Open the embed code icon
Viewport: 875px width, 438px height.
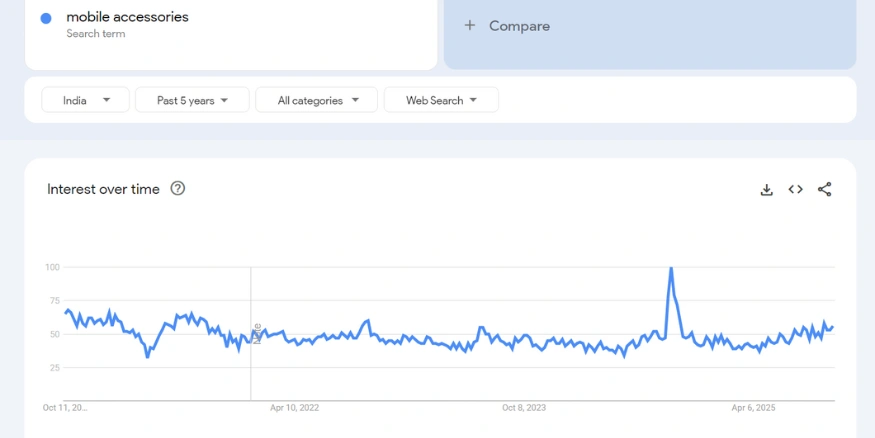coord(795,190)
